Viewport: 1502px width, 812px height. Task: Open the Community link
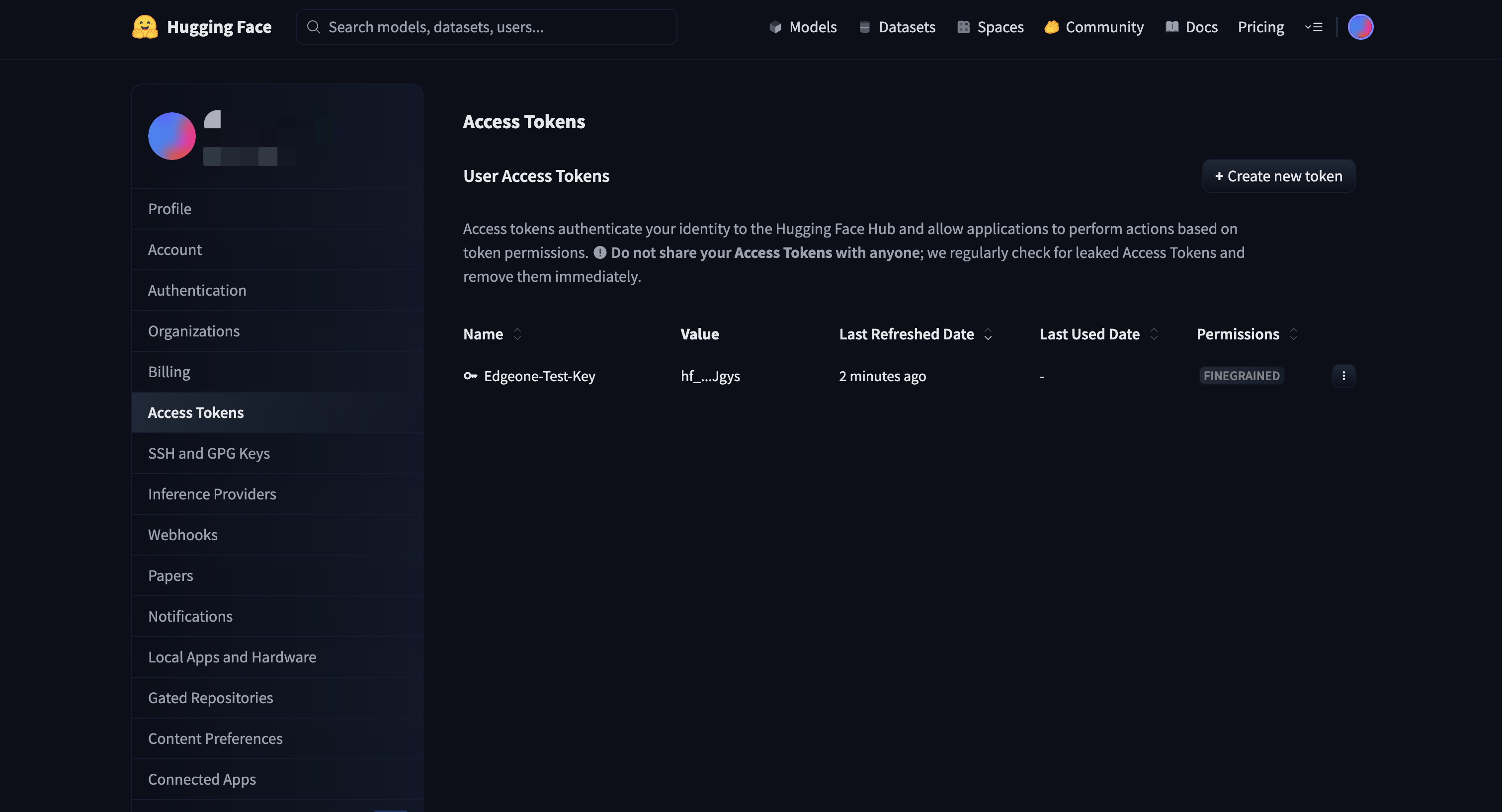1104,27
